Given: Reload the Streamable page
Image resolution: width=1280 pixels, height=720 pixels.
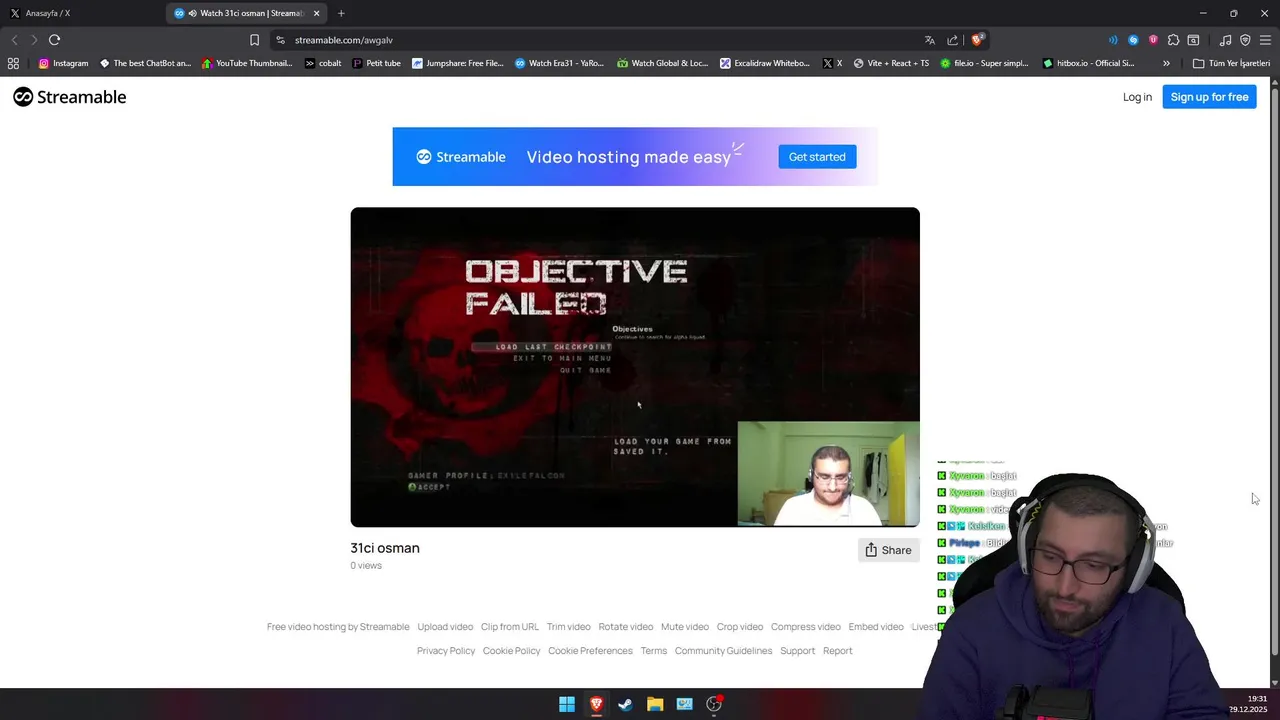Looking at the screenshot, I should pyautogui.click(x=54, y=40).
